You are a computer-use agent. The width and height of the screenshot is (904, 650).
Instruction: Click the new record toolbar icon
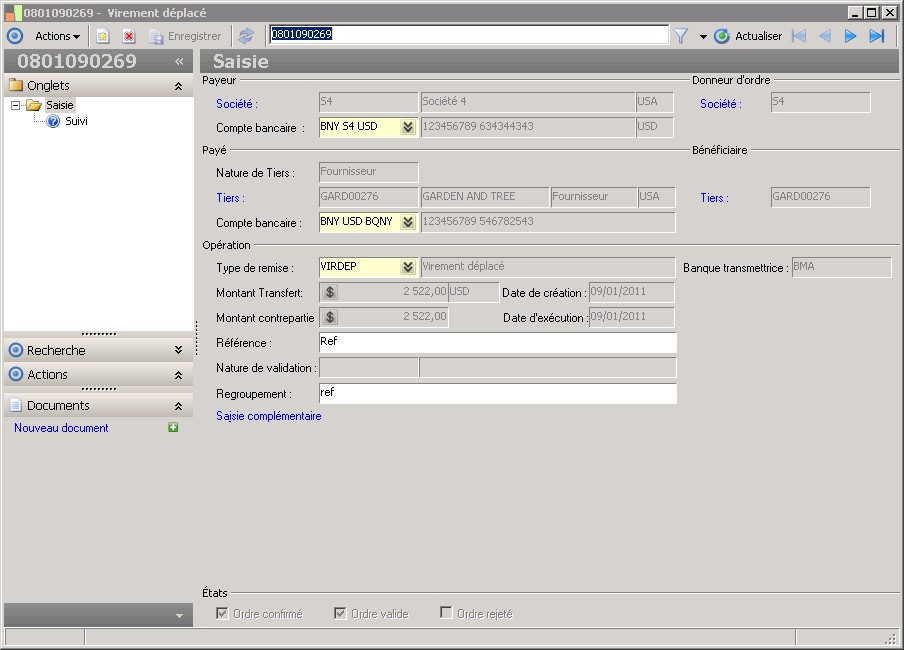coord(102,36)
